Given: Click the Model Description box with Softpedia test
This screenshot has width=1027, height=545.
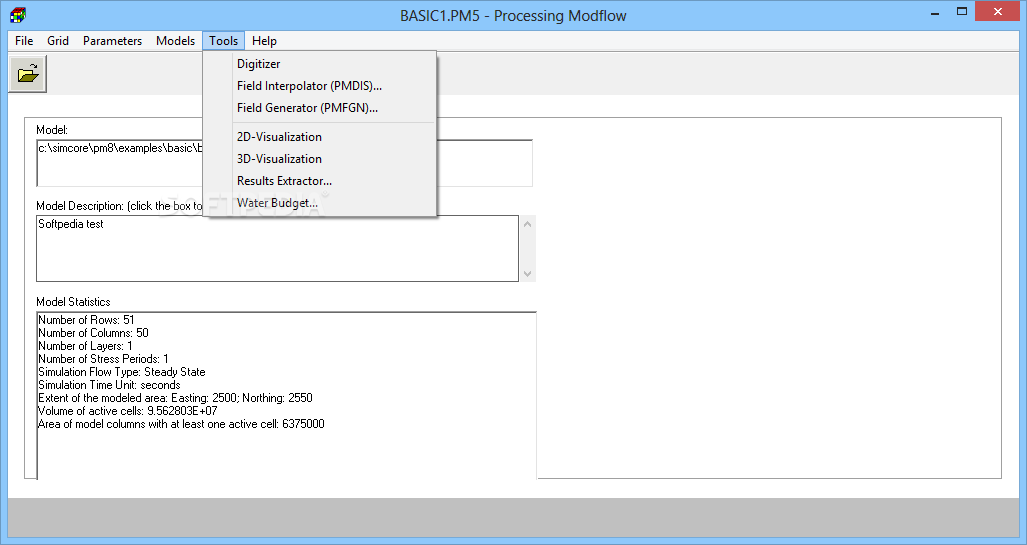Looking at the screenshot, I should [278, 249].
